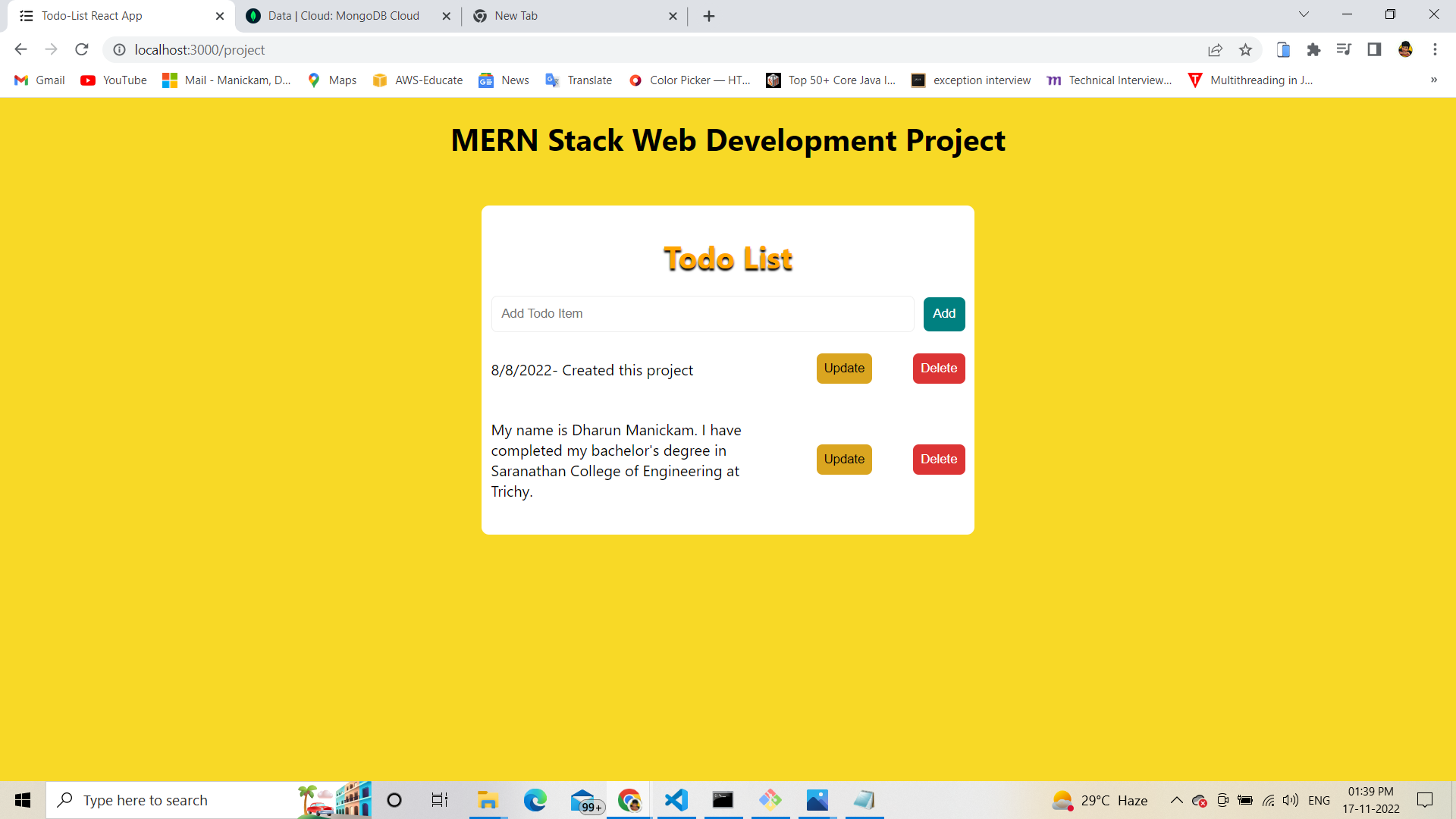Image resolution: width=1456 pixels, height=819 pixels.
Task: Open the browser extensions puzzle icon
Action: (x=1314, y=49)
